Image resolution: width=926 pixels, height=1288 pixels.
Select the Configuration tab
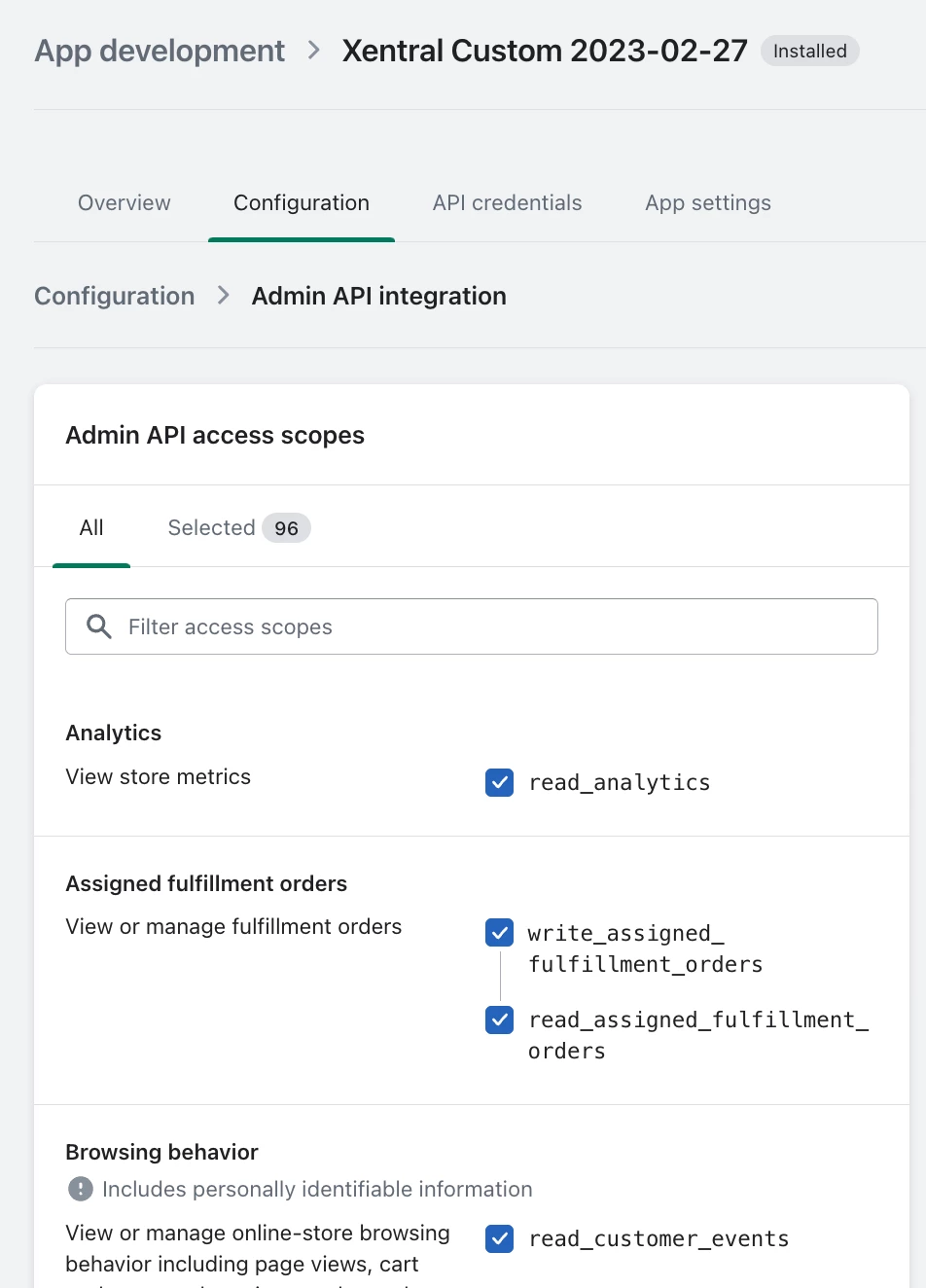(x=302, y=202)
